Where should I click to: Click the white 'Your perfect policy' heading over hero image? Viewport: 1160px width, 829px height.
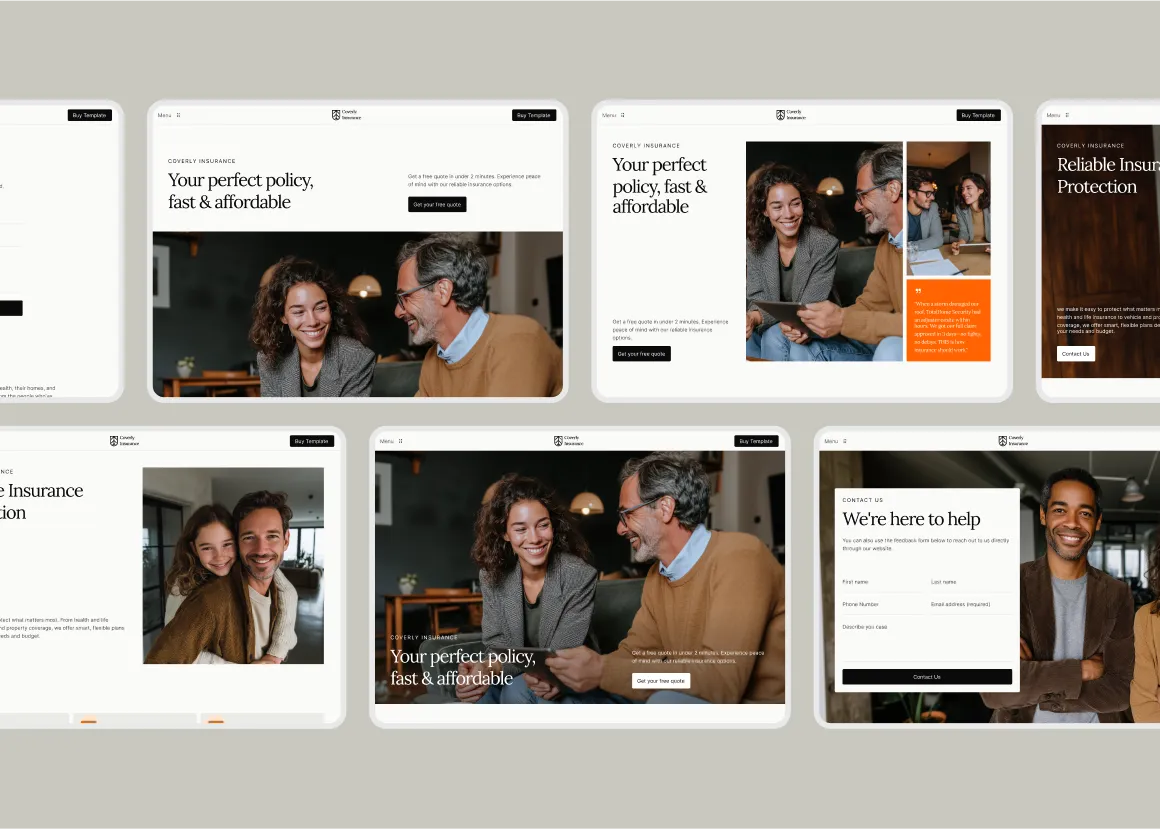click(462, 667)
